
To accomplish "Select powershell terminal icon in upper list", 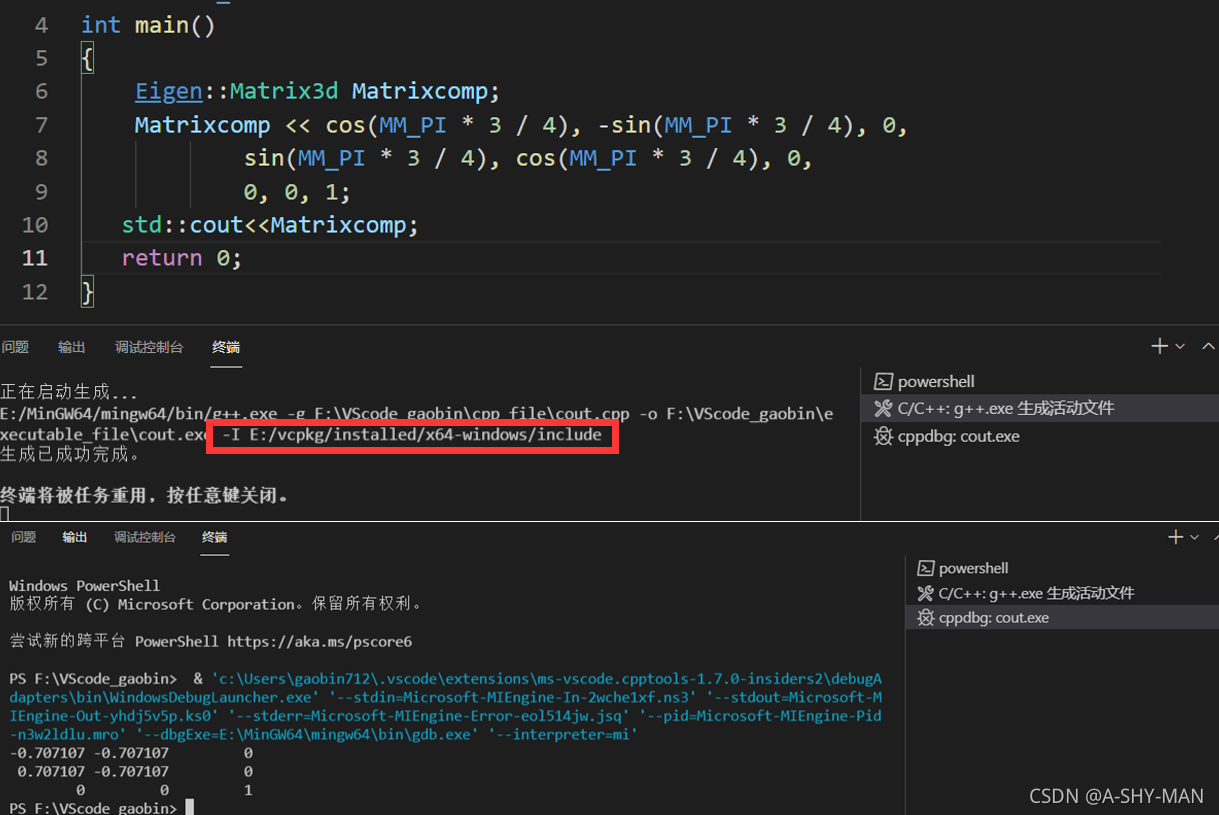I will [883, 381].
